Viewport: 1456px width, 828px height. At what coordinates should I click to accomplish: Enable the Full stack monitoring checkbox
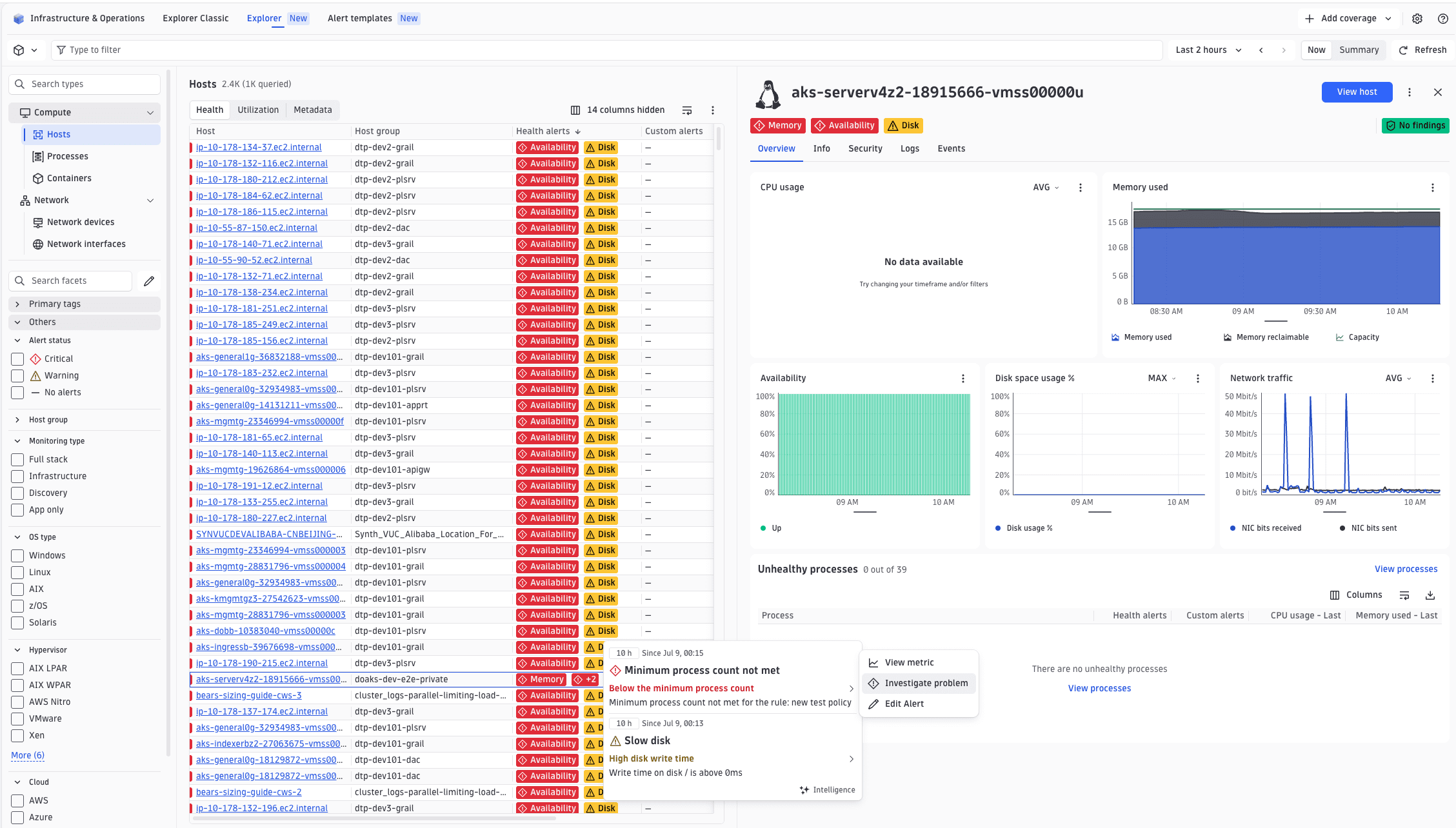[17, 459]
